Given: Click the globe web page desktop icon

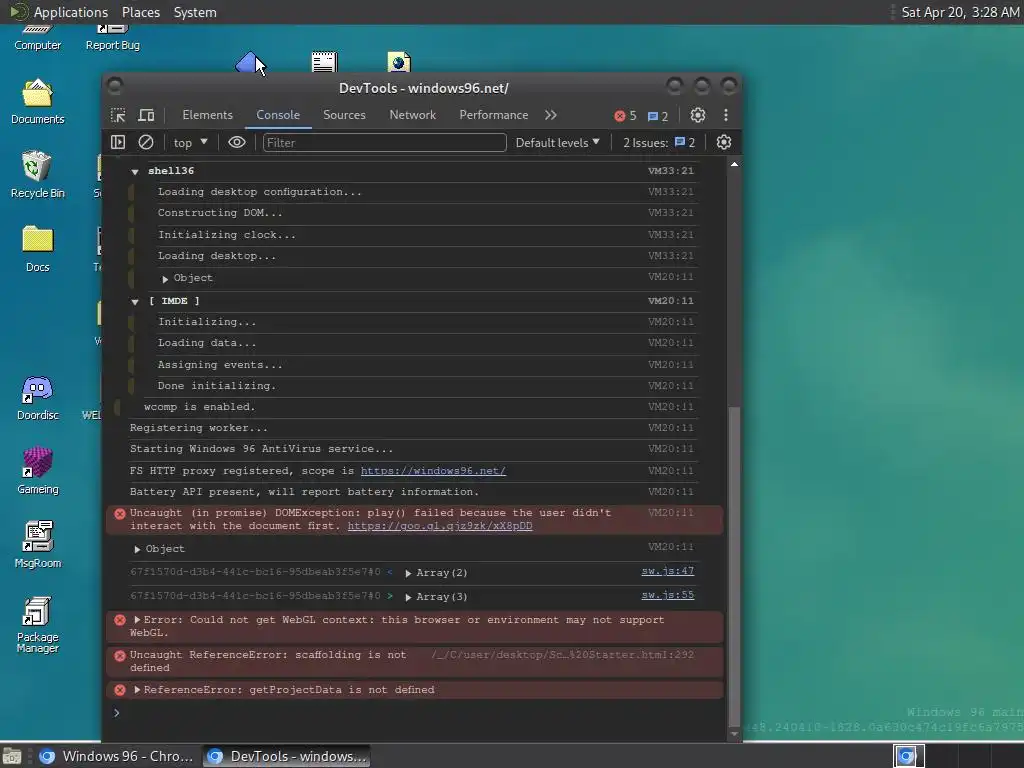Looking at the screenshot, I should (x=398, y=62).
